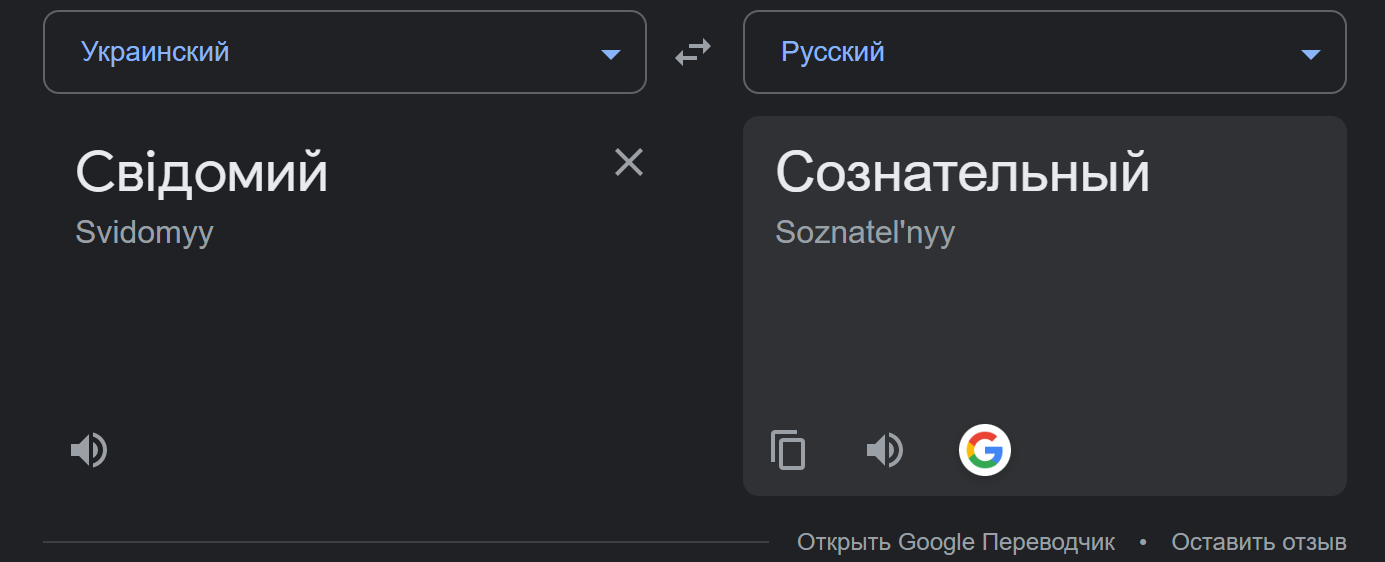Place cursor in the source word Свідомий
The width and height of the screenshot is (1385, 562).
pos(201,173)
